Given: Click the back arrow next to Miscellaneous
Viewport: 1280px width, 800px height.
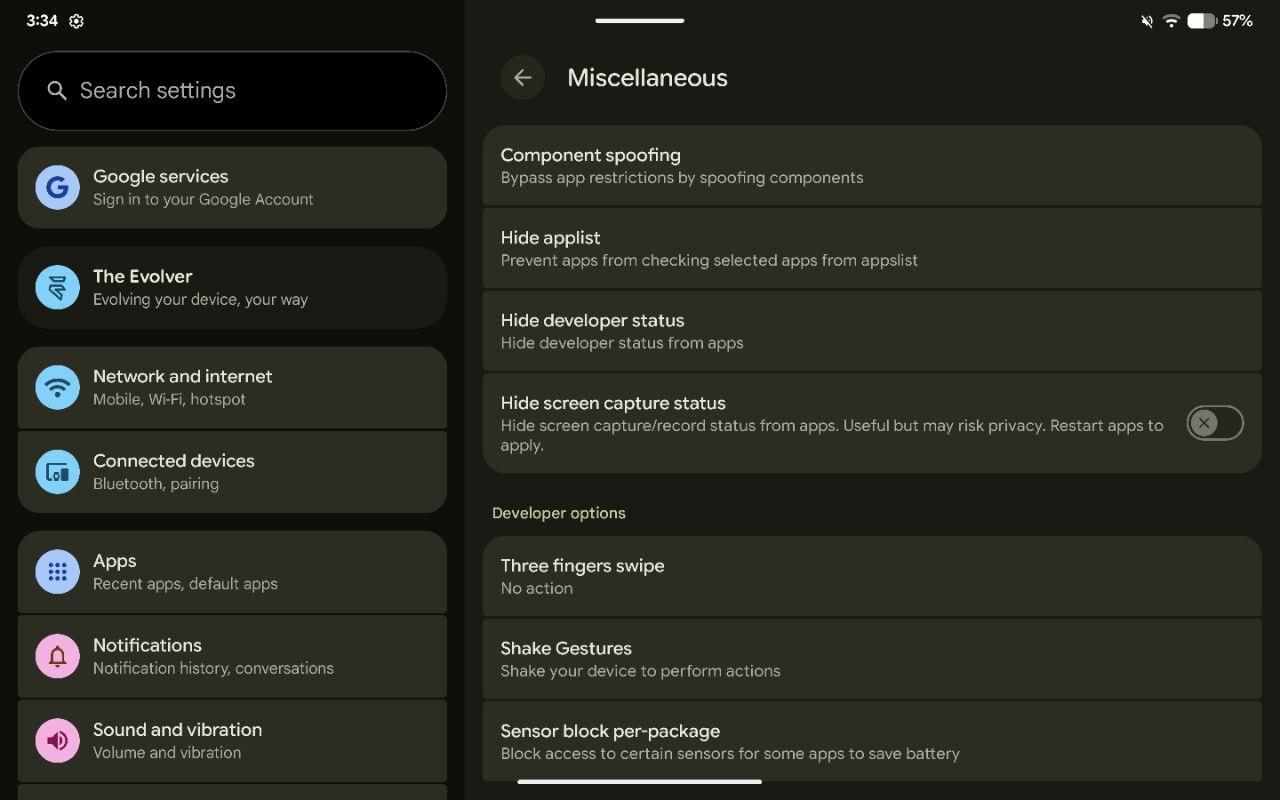Looking at the screenshot, I should tap(522, 78).
